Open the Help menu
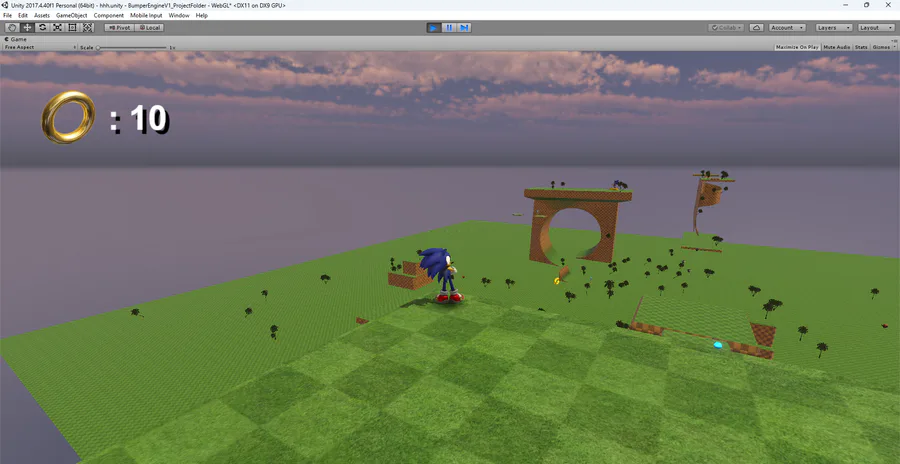 201,16
